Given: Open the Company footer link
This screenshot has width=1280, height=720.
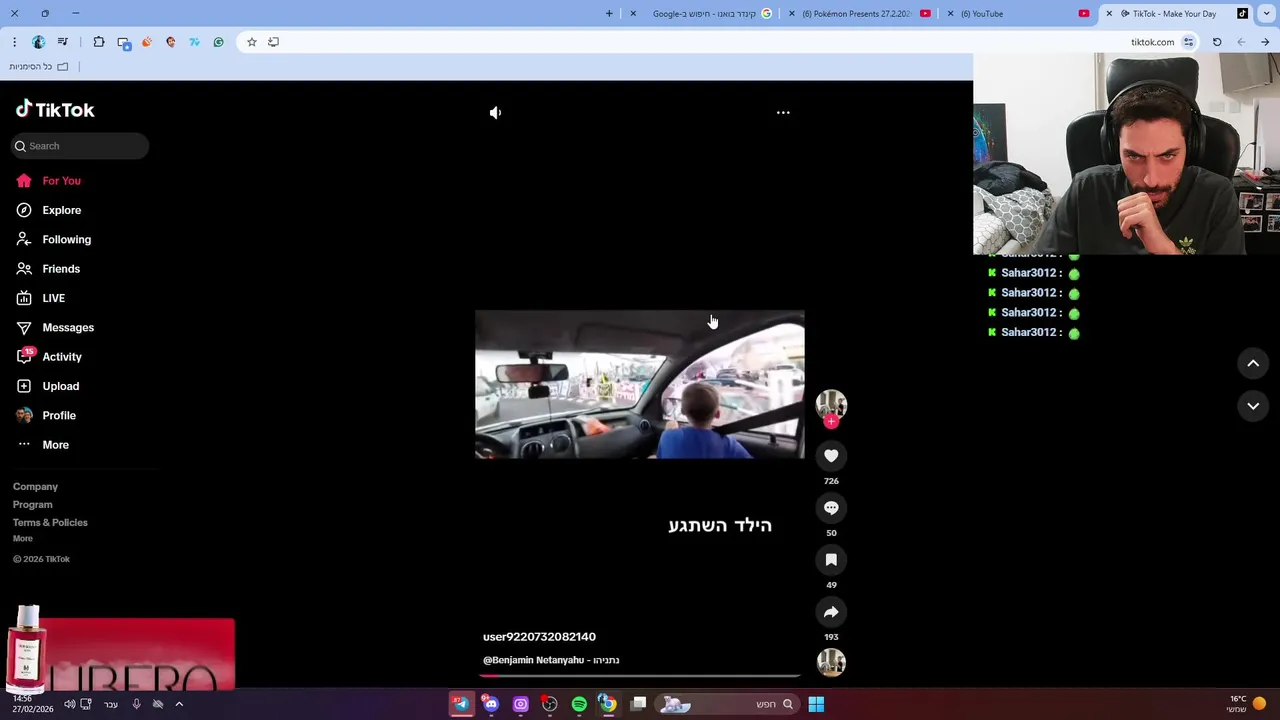Looking at the screenshot, I should (x=35, y=487).
